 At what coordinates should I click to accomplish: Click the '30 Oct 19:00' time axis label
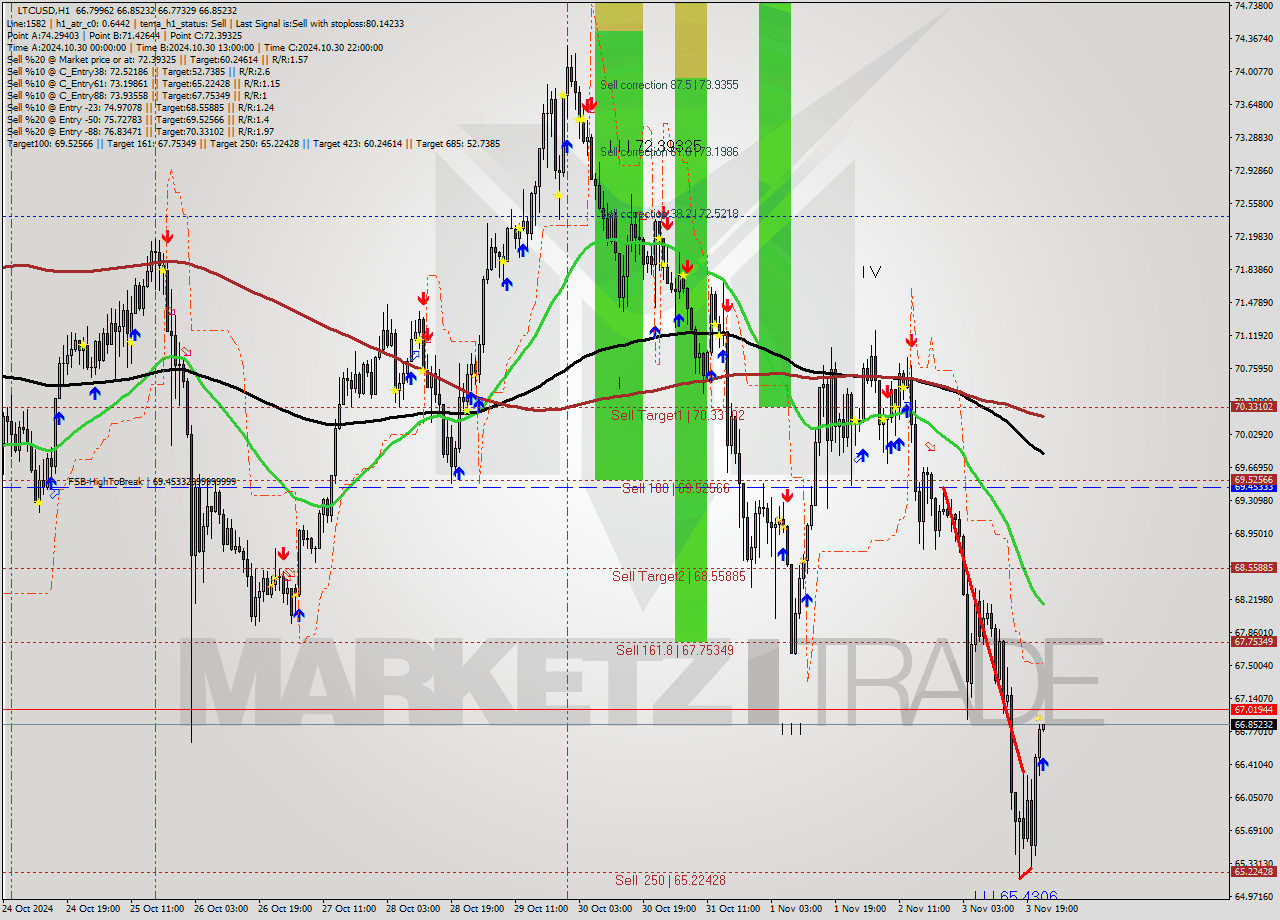668,909
